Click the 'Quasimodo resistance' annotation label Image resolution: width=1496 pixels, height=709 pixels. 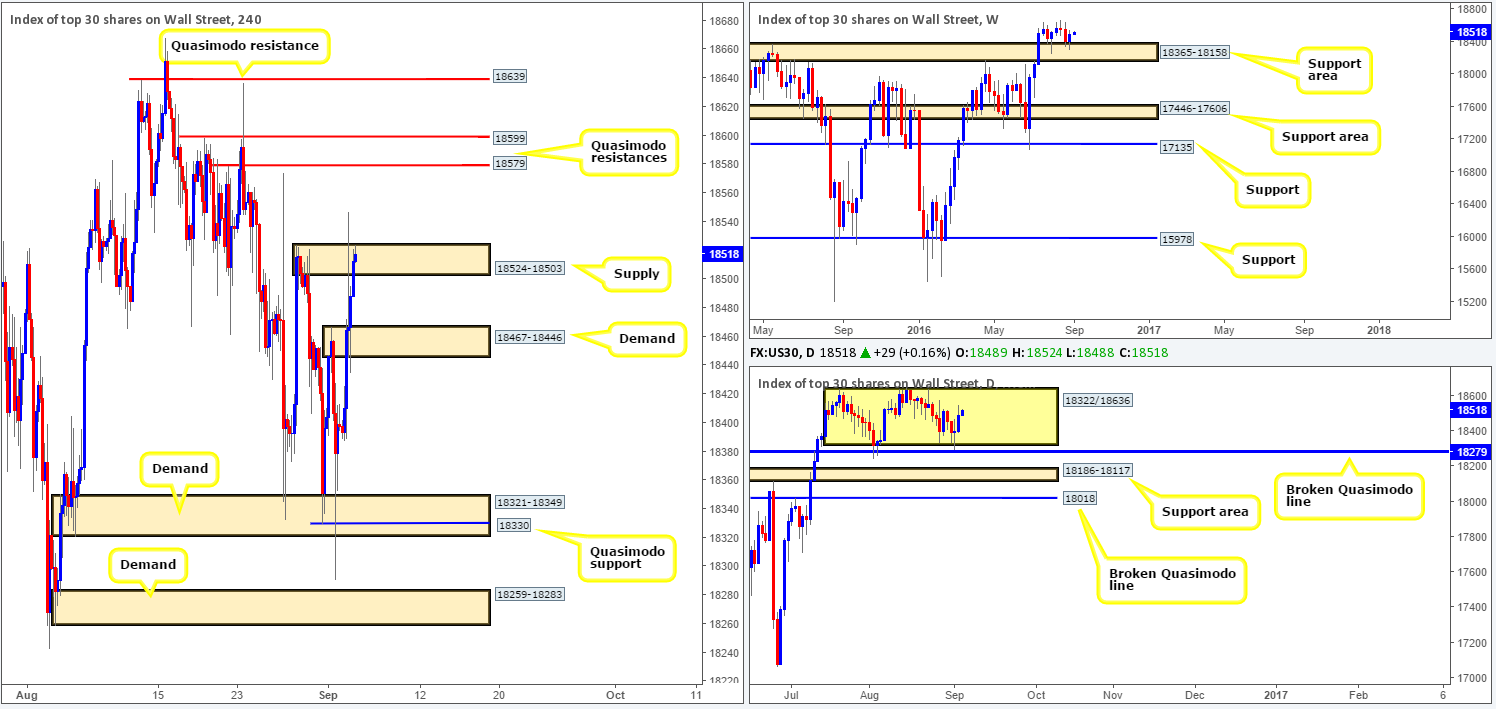[x=244, y=46]
